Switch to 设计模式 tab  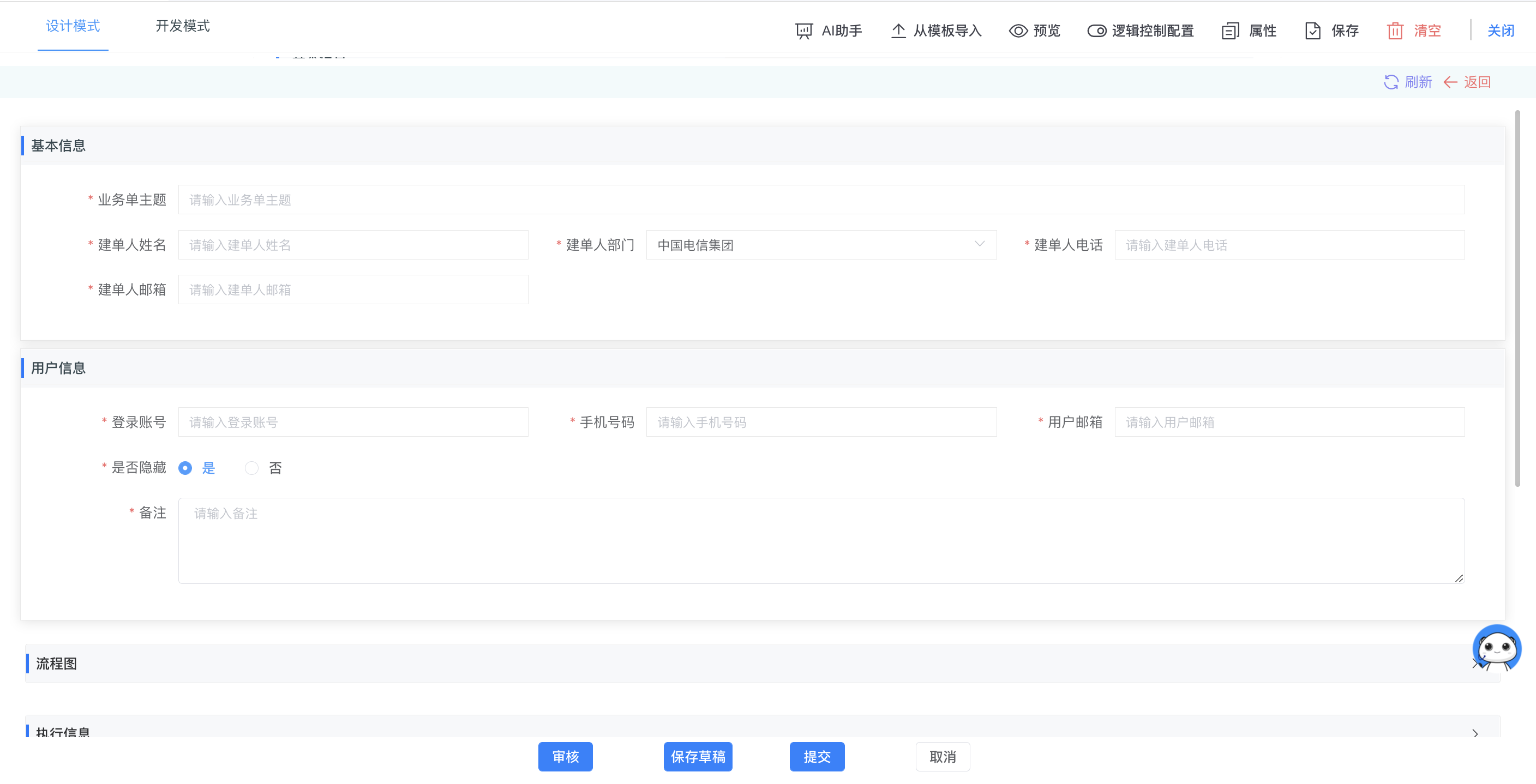point(73,26)
